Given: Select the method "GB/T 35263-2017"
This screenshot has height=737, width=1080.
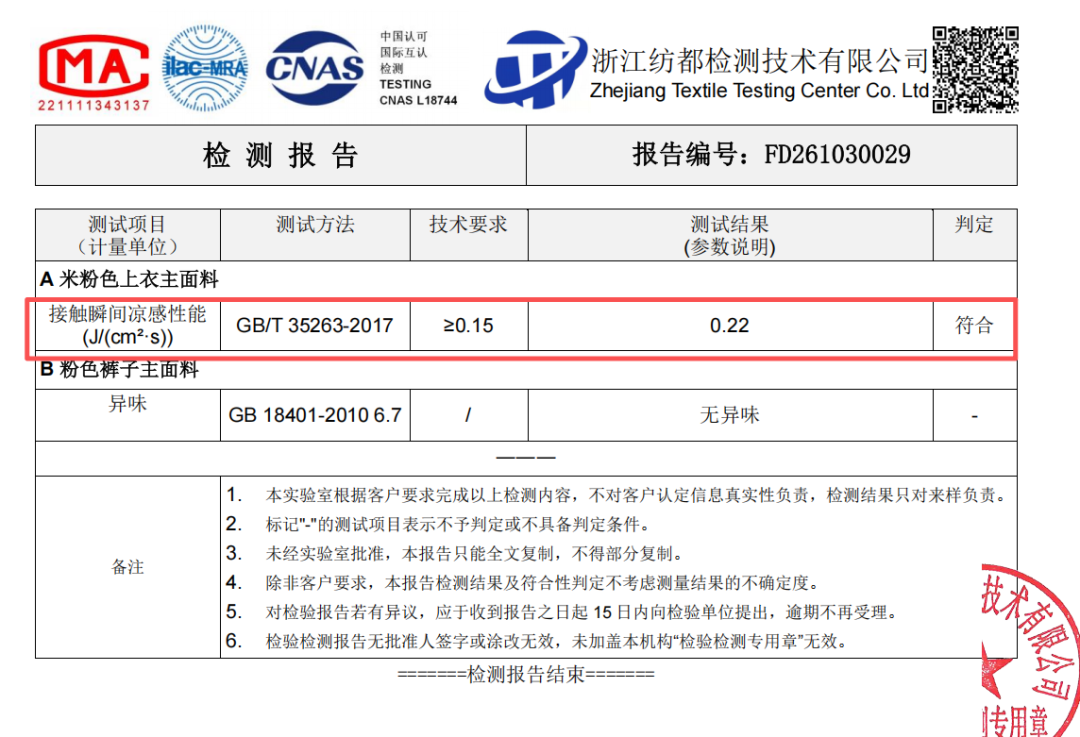Looking at the screenshot, I should [315, 325].
